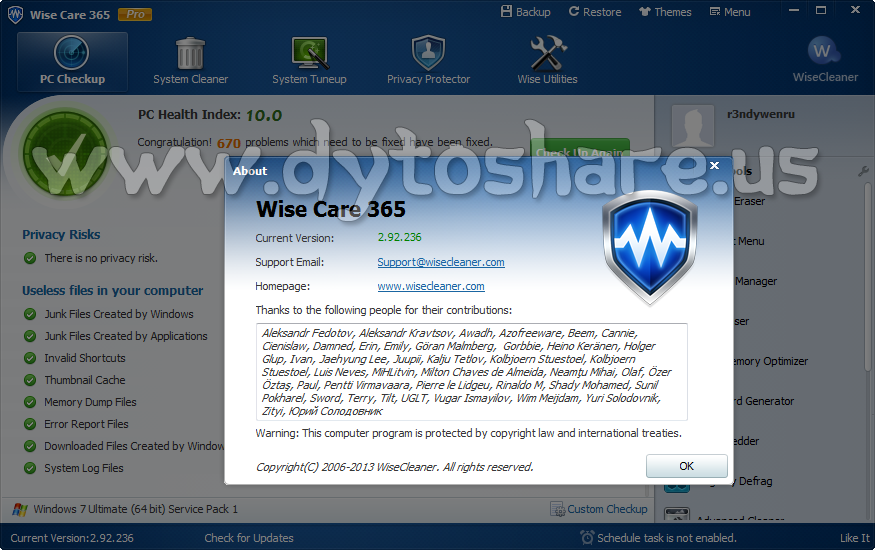Open the PC Checkup tab
This screenshot has width=875, height=550.
point(73,61)
